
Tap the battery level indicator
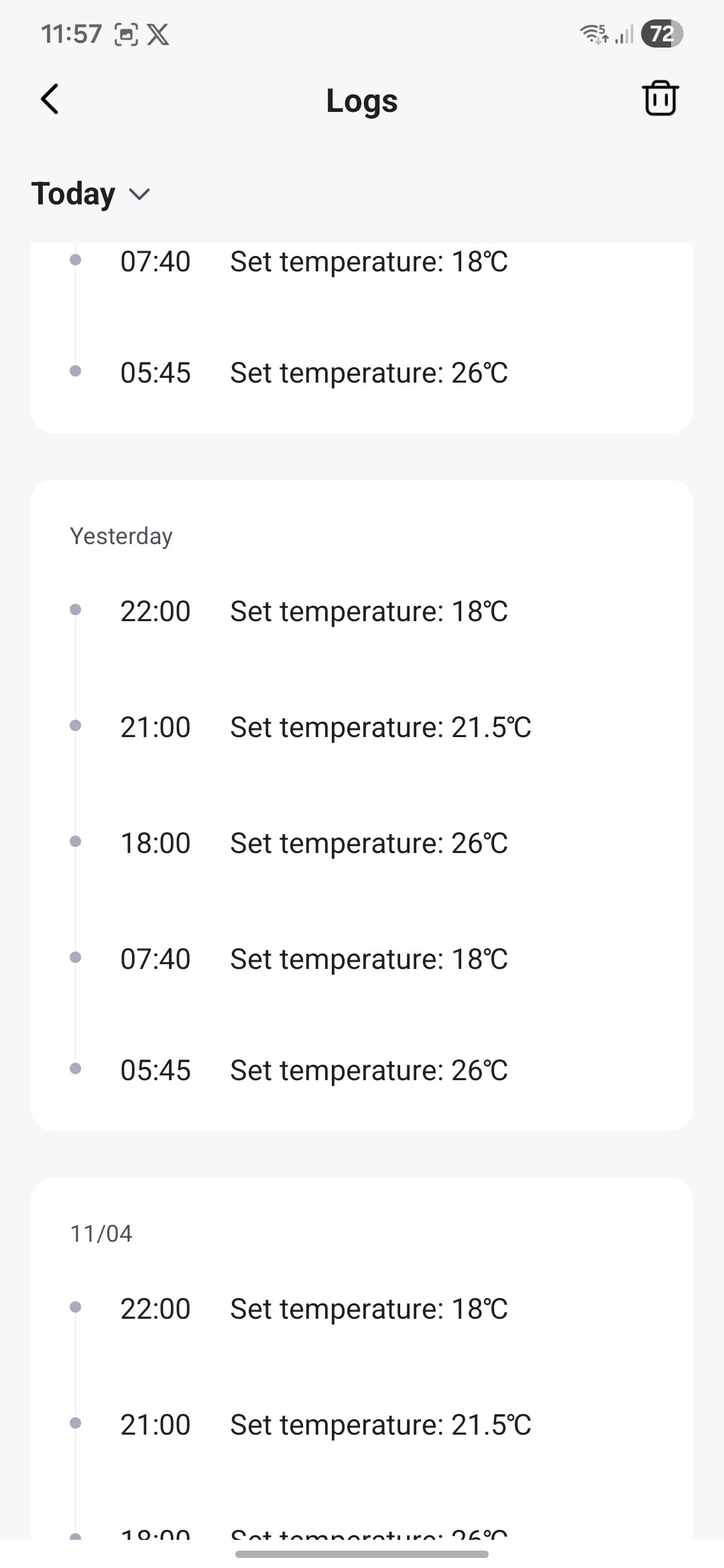click(662, 34)
